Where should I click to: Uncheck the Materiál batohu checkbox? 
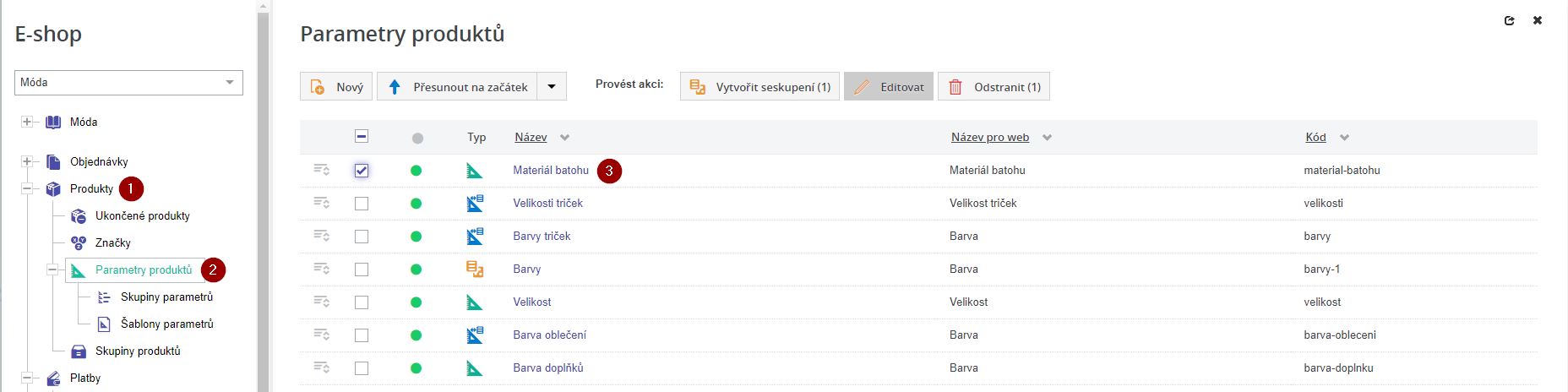[x=362, y=171]
